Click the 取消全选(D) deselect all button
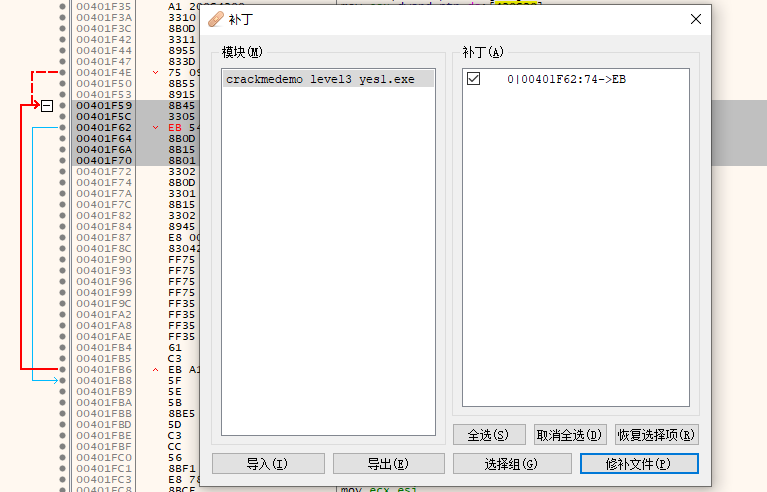This screenshot has height=492, width=767. pyautogui.click(x=570, y=435)
